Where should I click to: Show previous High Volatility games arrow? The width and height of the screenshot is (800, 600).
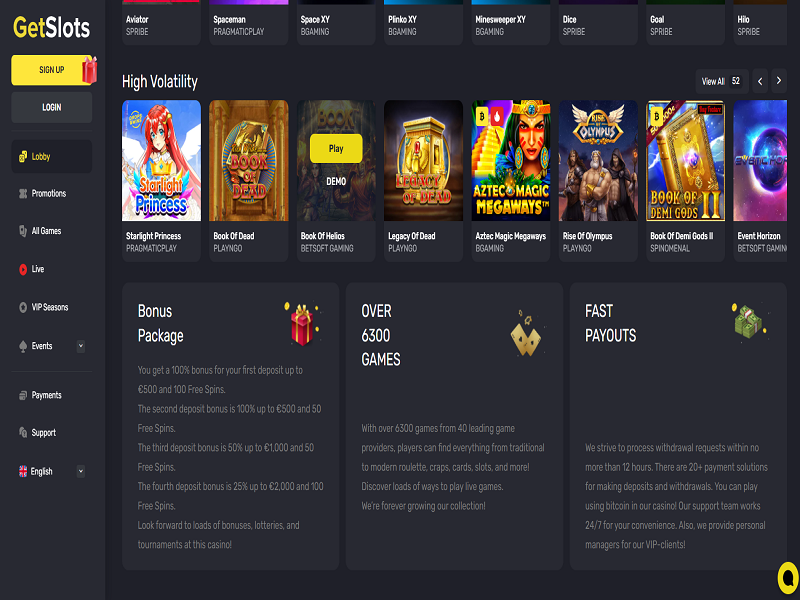[x=760, y=81]
